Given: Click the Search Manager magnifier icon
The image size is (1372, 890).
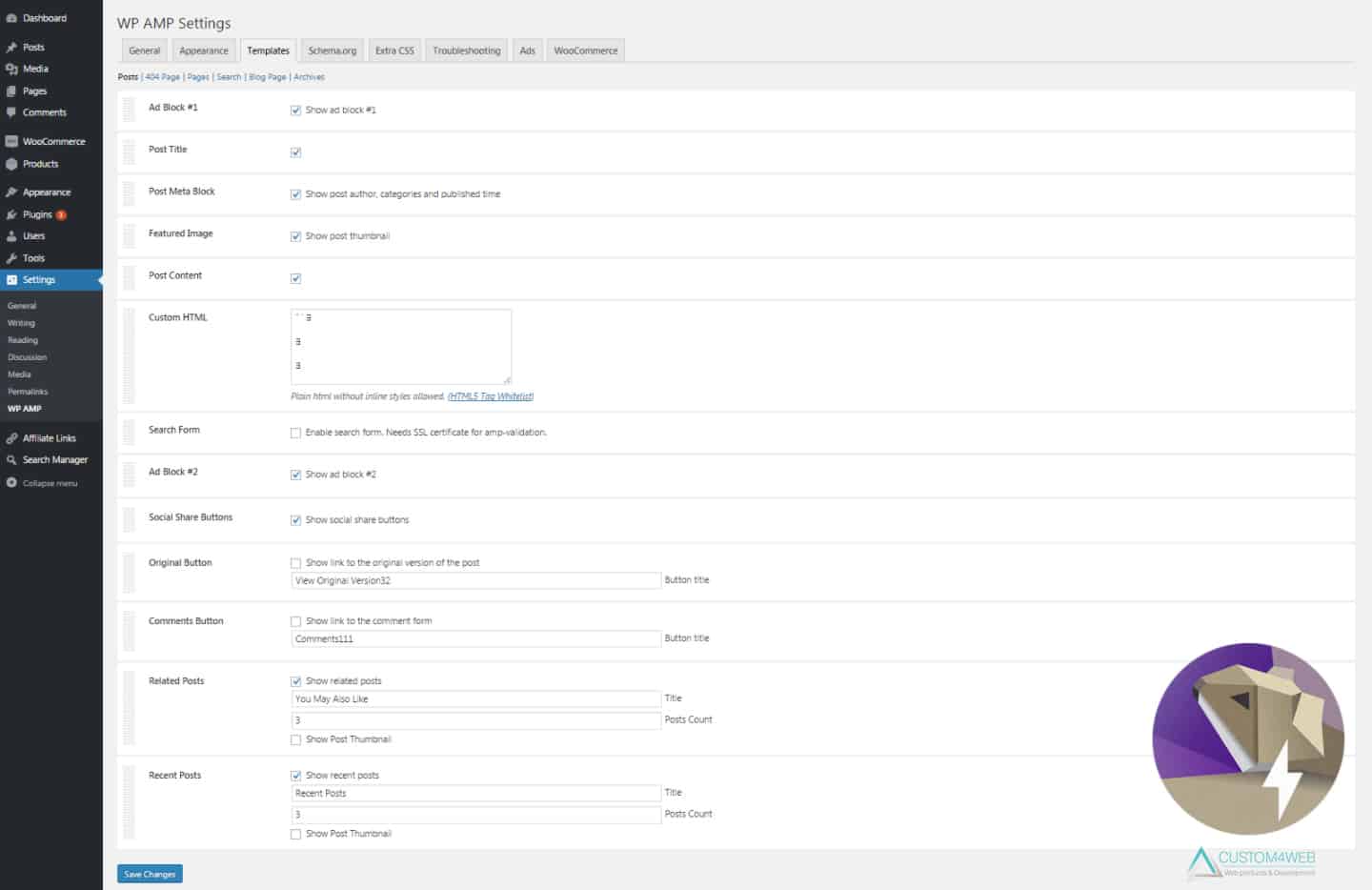Looking at the screenshot, I should coord(11,459).
